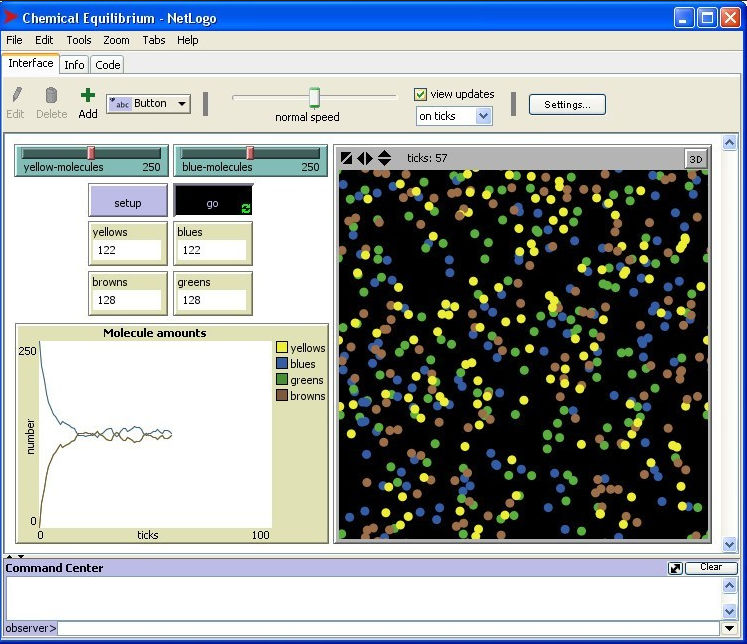Click the forever loop icon on go button
The width and height of the screenshot is (747, 644).
246,208
